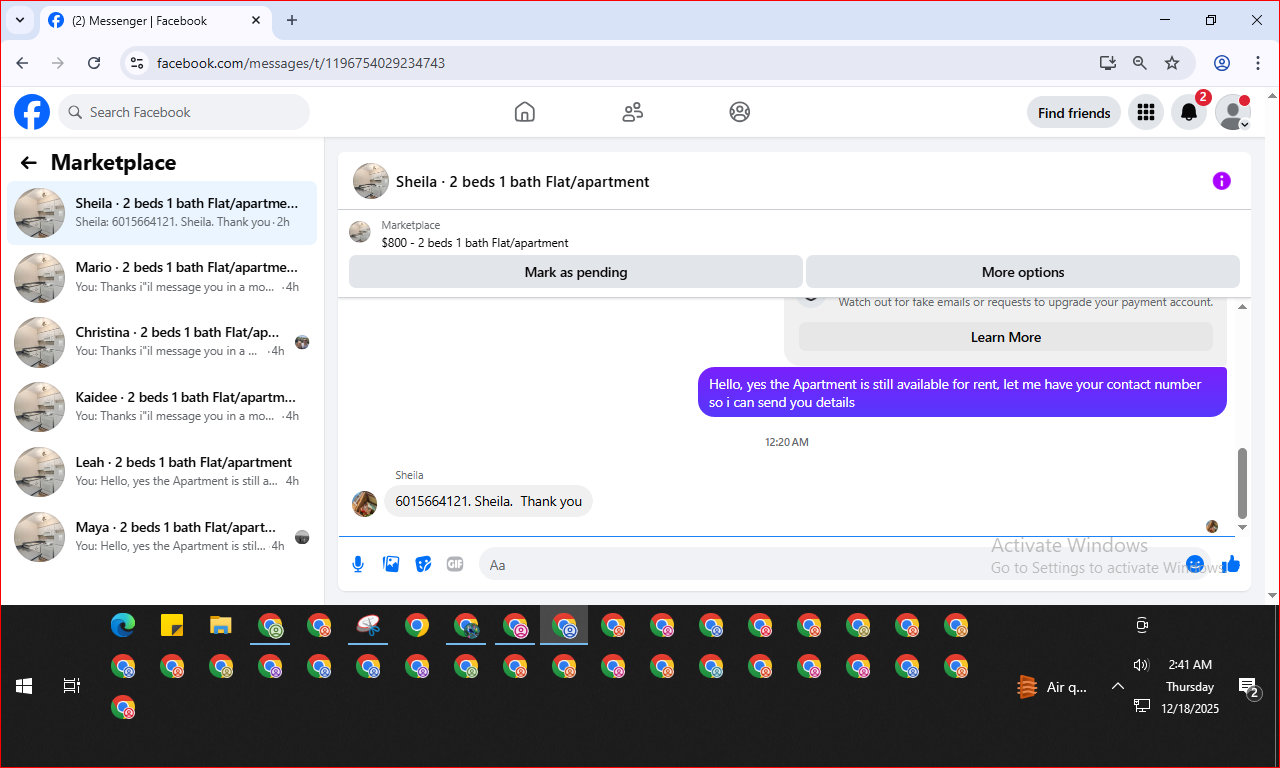Open the Mario conversation
Image resolution: width=1280 pixels, height=768 pixels.
click(x=162, y=278)
